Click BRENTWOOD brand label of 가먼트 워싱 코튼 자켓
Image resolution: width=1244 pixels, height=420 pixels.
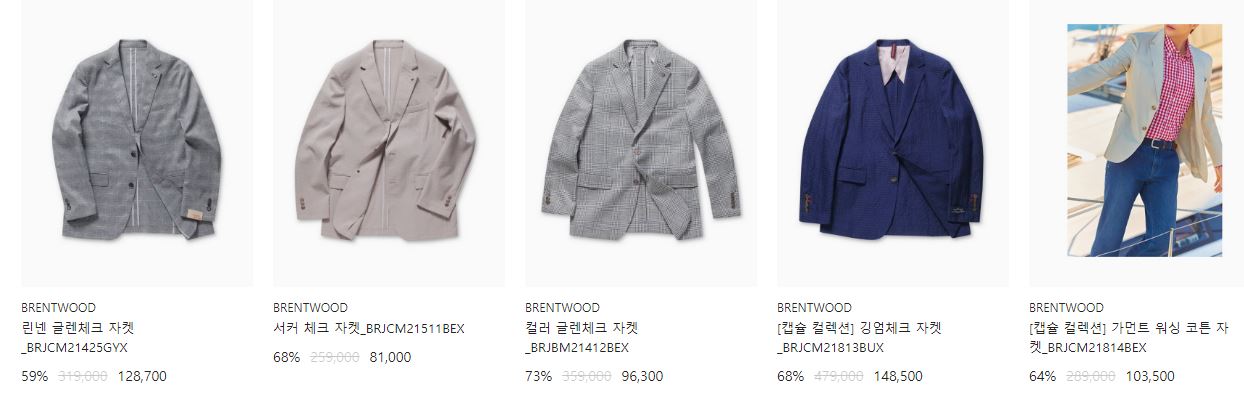pyautogui.click(x=1066, y=308)
